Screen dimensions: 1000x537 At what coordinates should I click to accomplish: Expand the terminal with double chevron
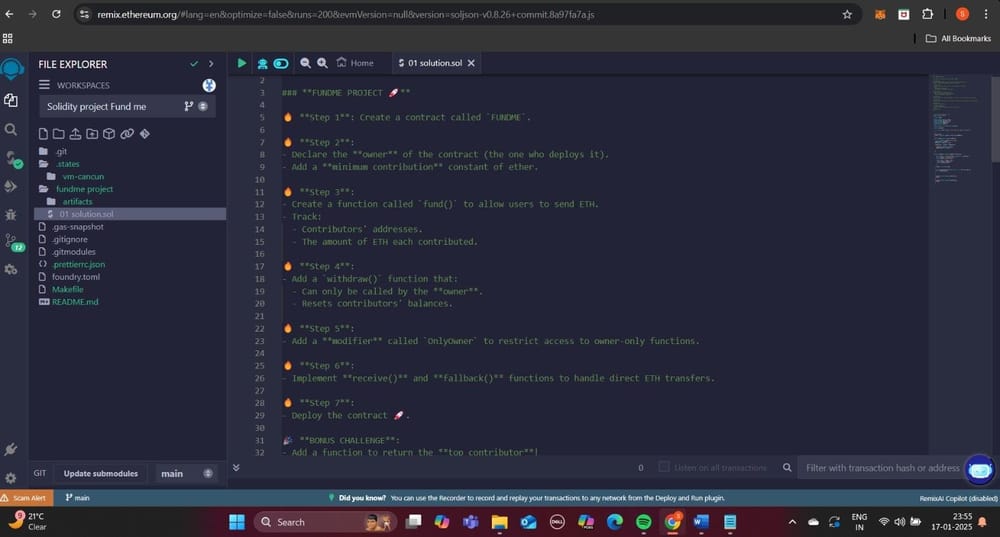pos(236,467)
